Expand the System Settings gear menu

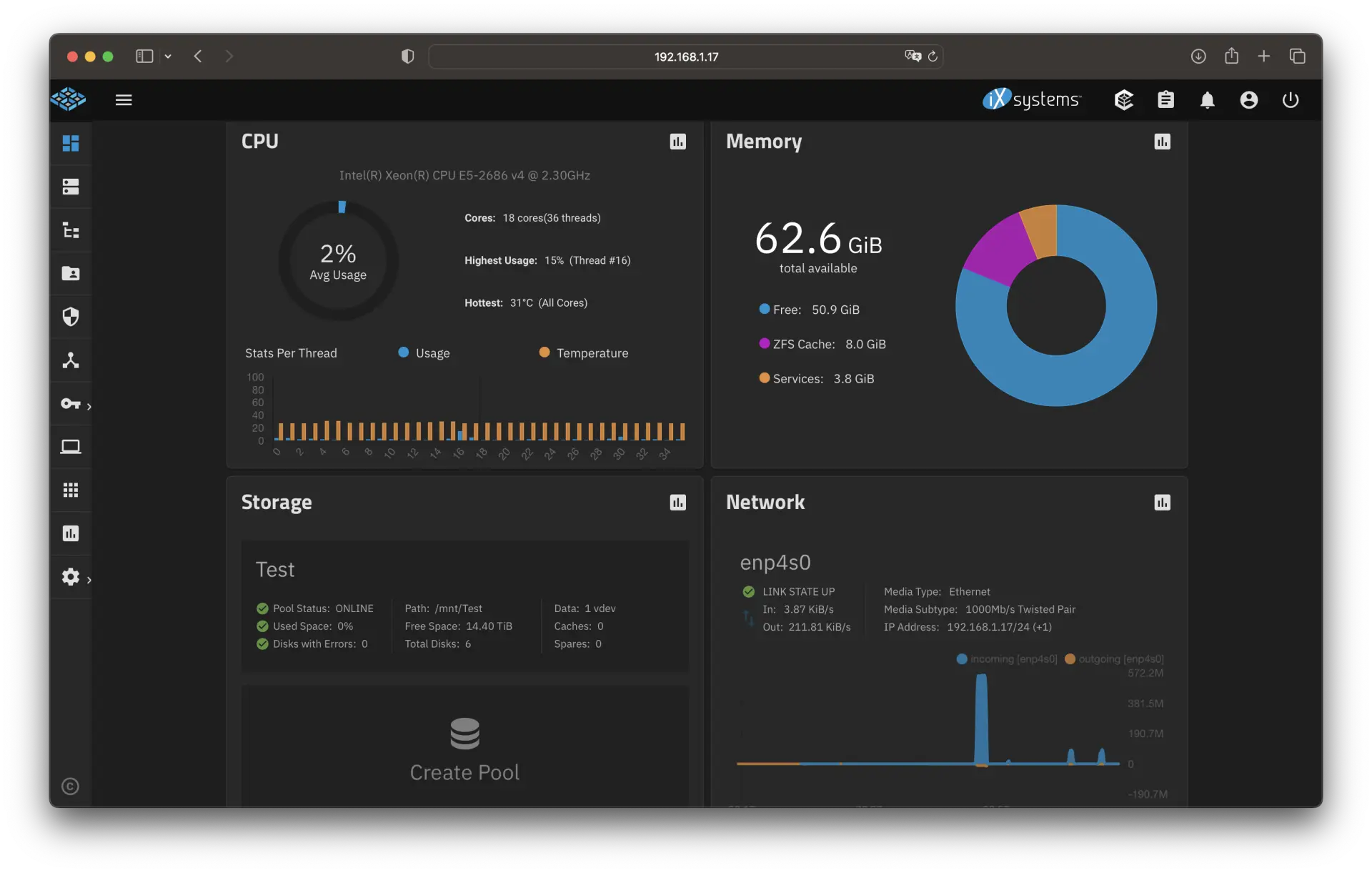point(71,577)
